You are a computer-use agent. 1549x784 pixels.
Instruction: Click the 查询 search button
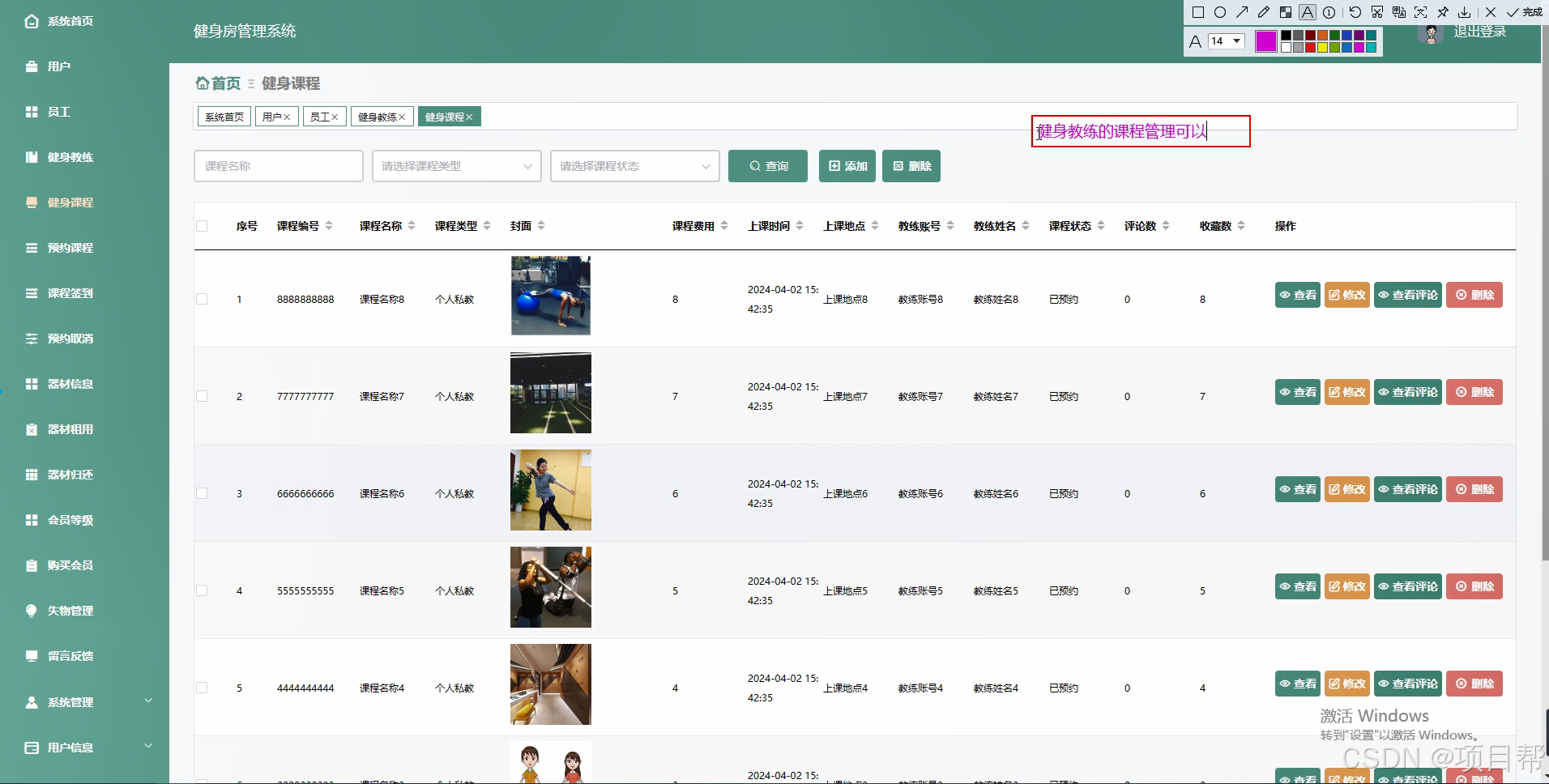768,166
